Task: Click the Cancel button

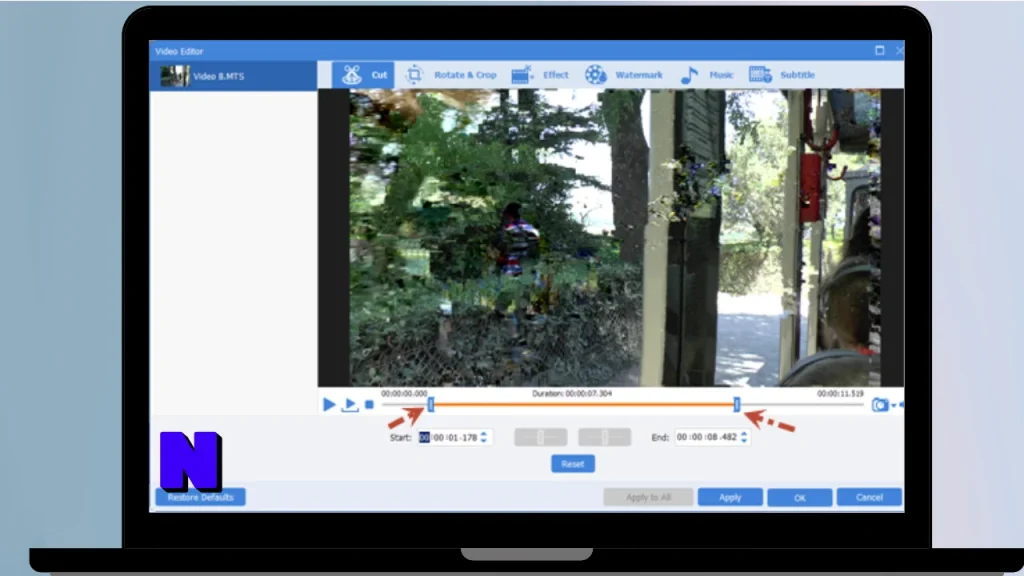Action: [869, 498]
